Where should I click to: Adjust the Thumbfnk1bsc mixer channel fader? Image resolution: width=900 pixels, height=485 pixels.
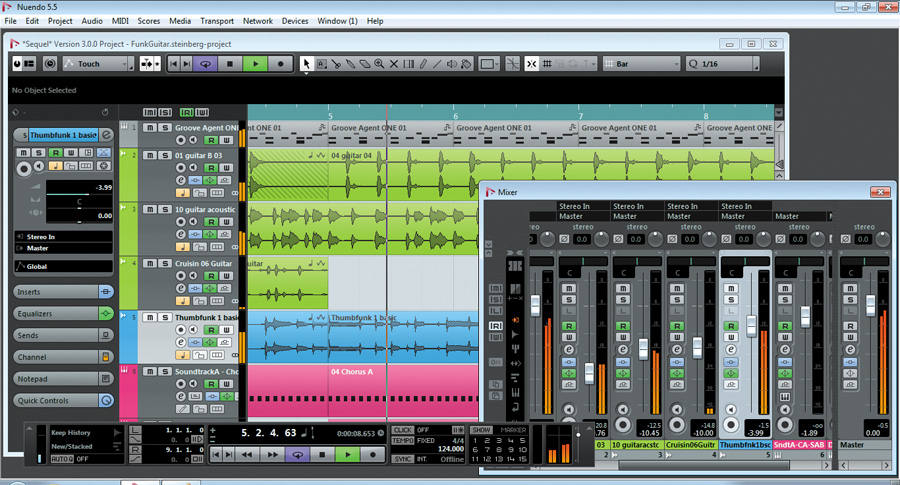click(x=751, y=326)
